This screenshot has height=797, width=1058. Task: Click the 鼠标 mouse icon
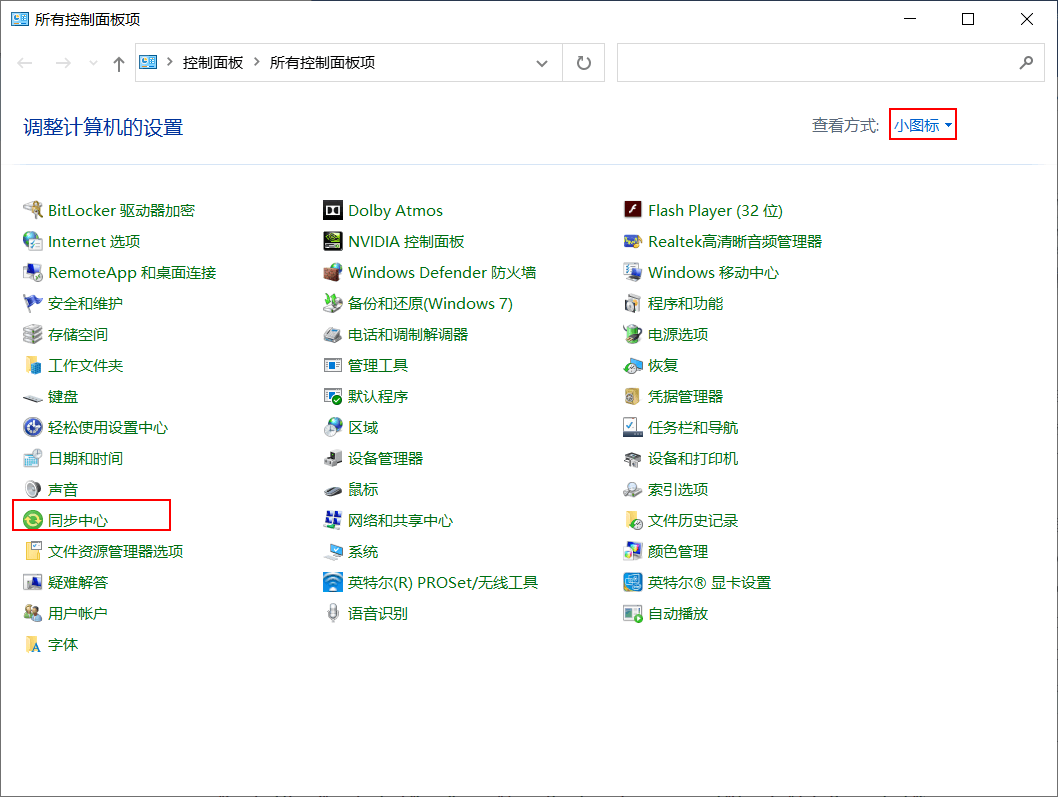click(x=333, y=489)
